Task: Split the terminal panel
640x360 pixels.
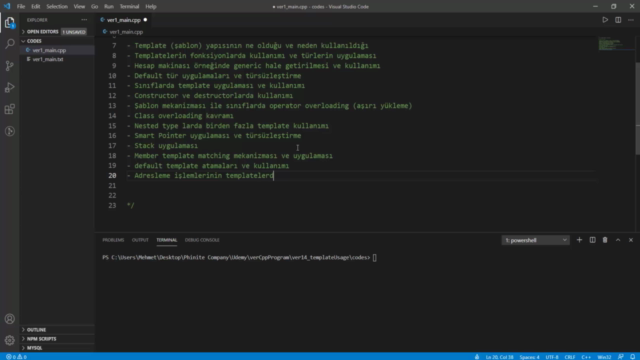Action: [x=592, y=240]
